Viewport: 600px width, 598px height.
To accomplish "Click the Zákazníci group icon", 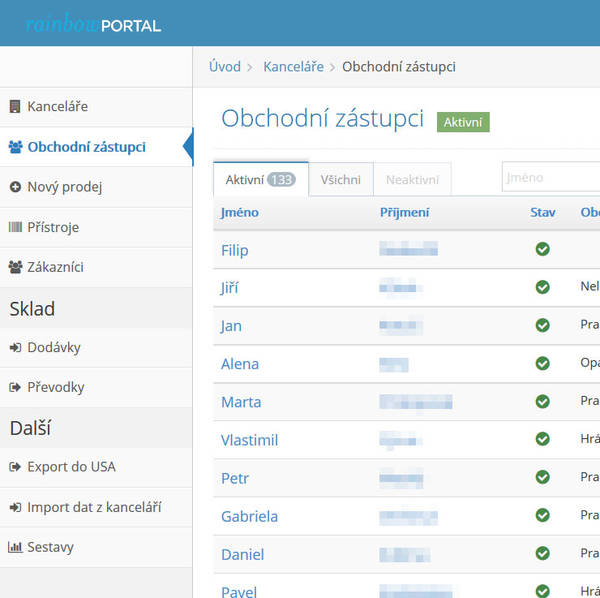I will (15, 267).
